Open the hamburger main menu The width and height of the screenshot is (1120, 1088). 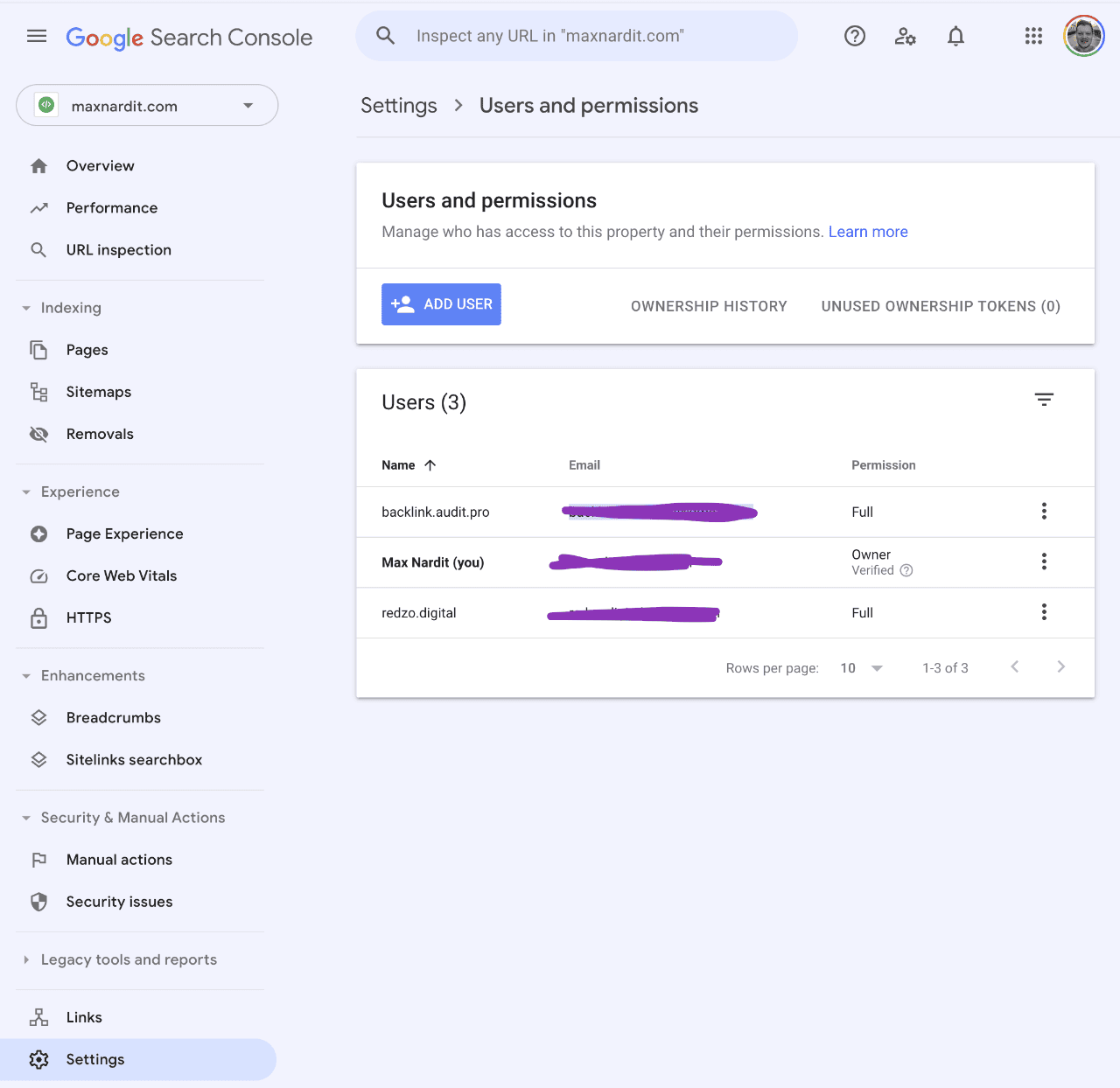(37, 36)
